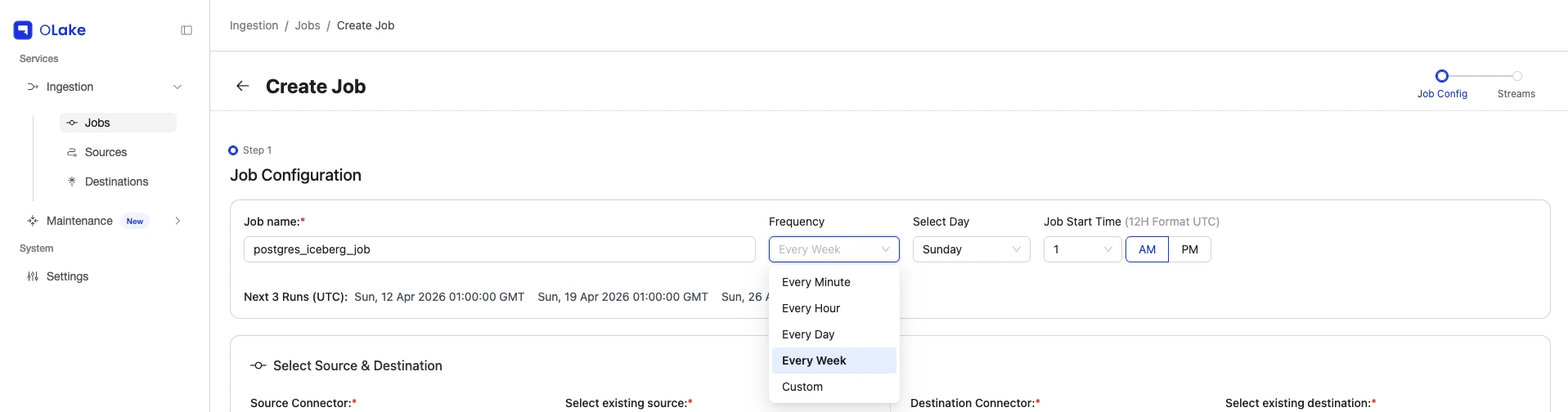Screen dimensions: 1568x412
Task: Click the Job Config step label
Action: (x=1442, y=94)
